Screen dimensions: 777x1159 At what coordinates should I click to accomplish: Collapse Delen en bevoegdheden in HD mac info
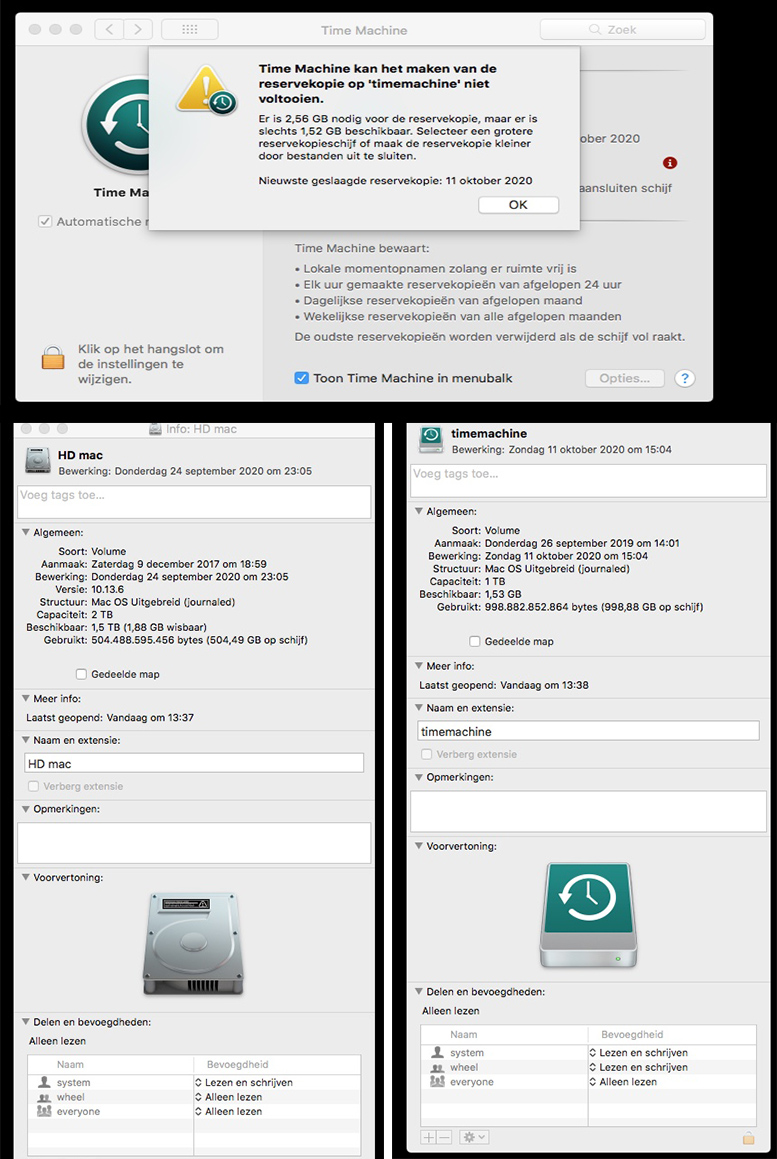pos(26,1022)
